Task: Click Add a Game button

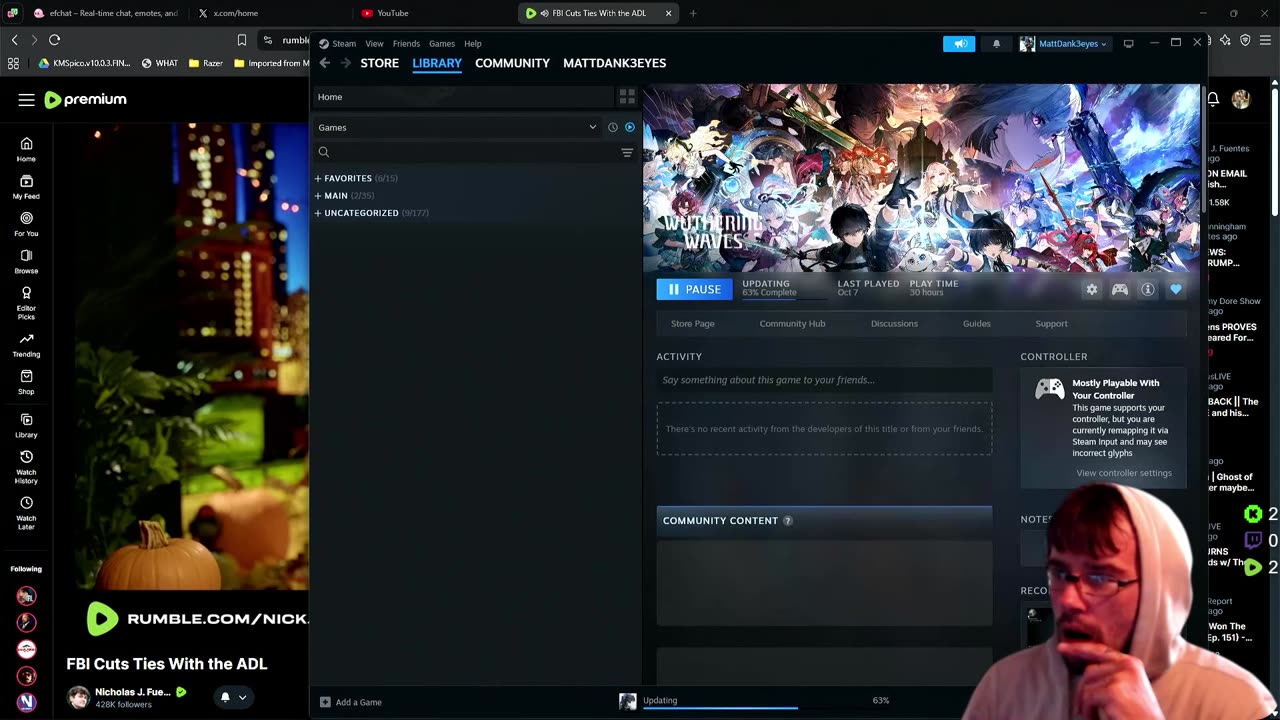Action: point(351,702)
